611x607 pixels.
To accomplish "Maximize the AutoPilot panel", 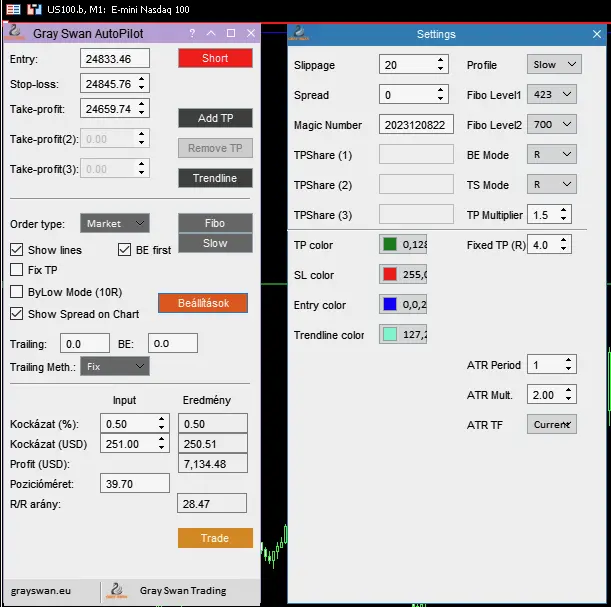I will tap(231, 34).
